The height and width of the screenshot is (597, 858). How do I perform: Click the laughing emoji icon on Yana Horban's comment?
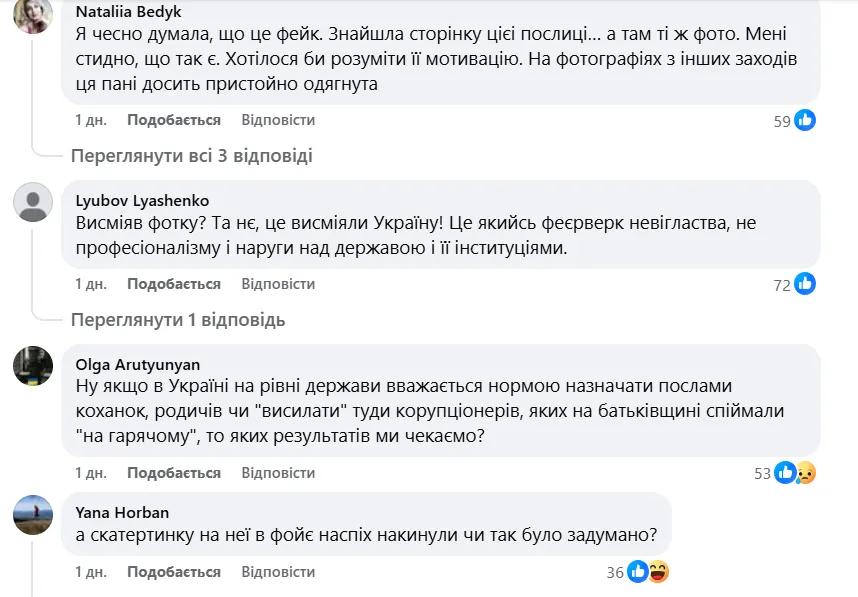(659, 572)
